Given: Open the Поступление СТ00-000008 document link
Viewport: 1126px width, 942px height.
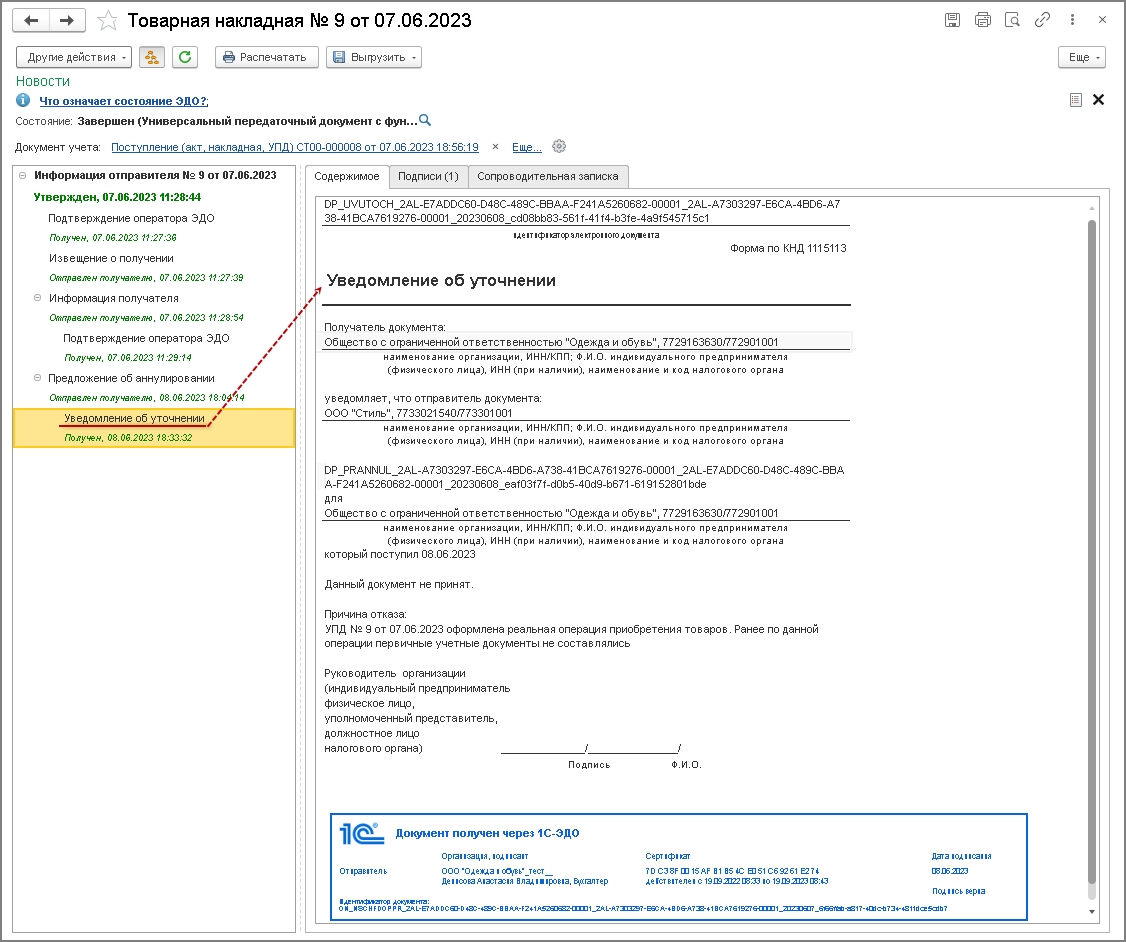Looking at the screenshot, I should tap(294, 147).
